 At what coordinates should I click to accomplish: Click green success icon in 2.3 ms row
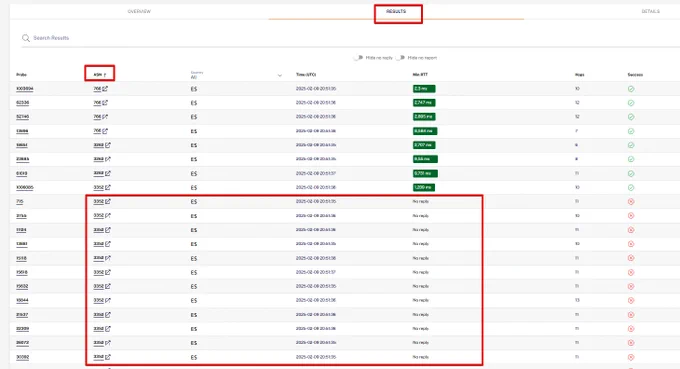(631, 89)
